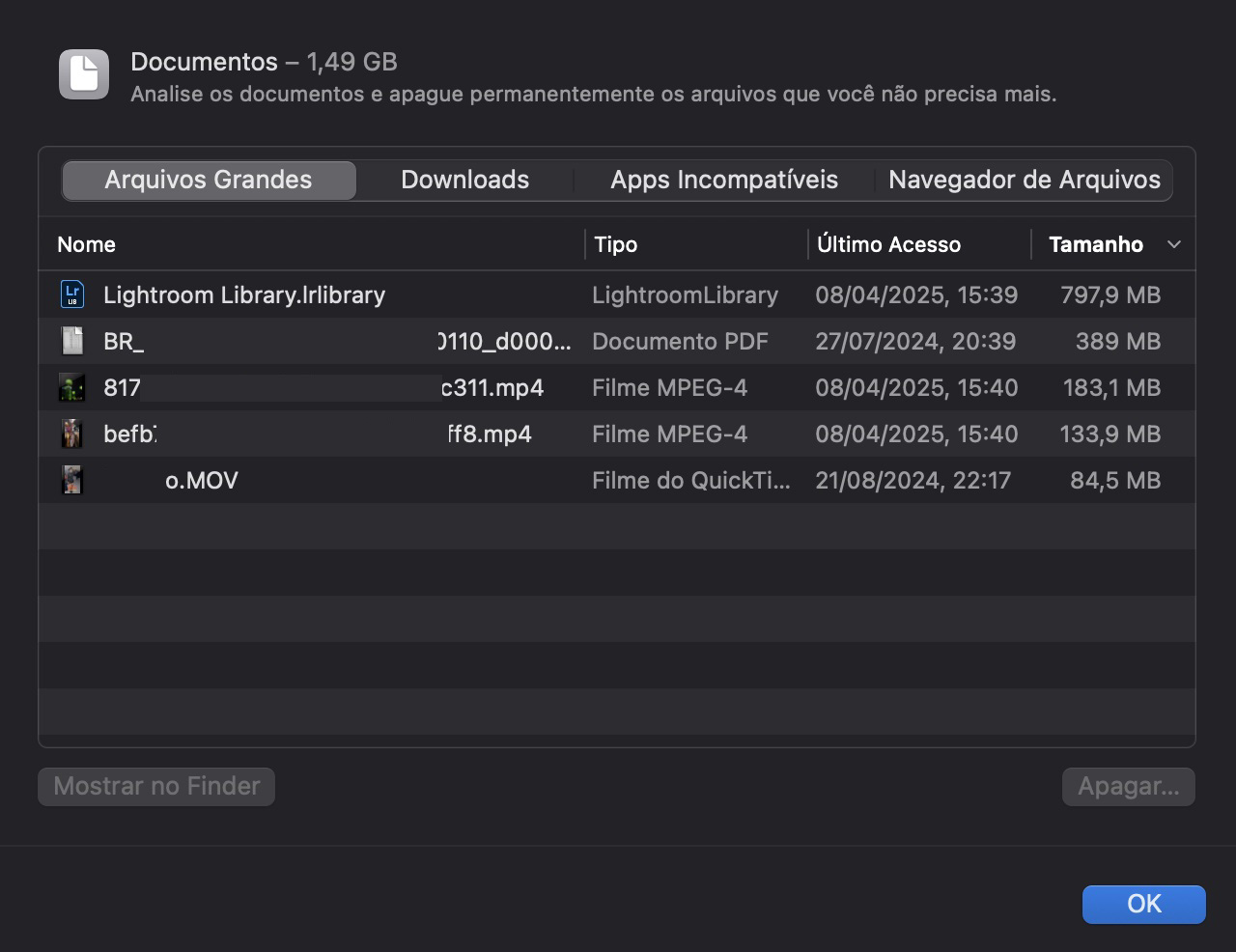
Task: Select the 389 MB PDF document row
Action: 386,341
